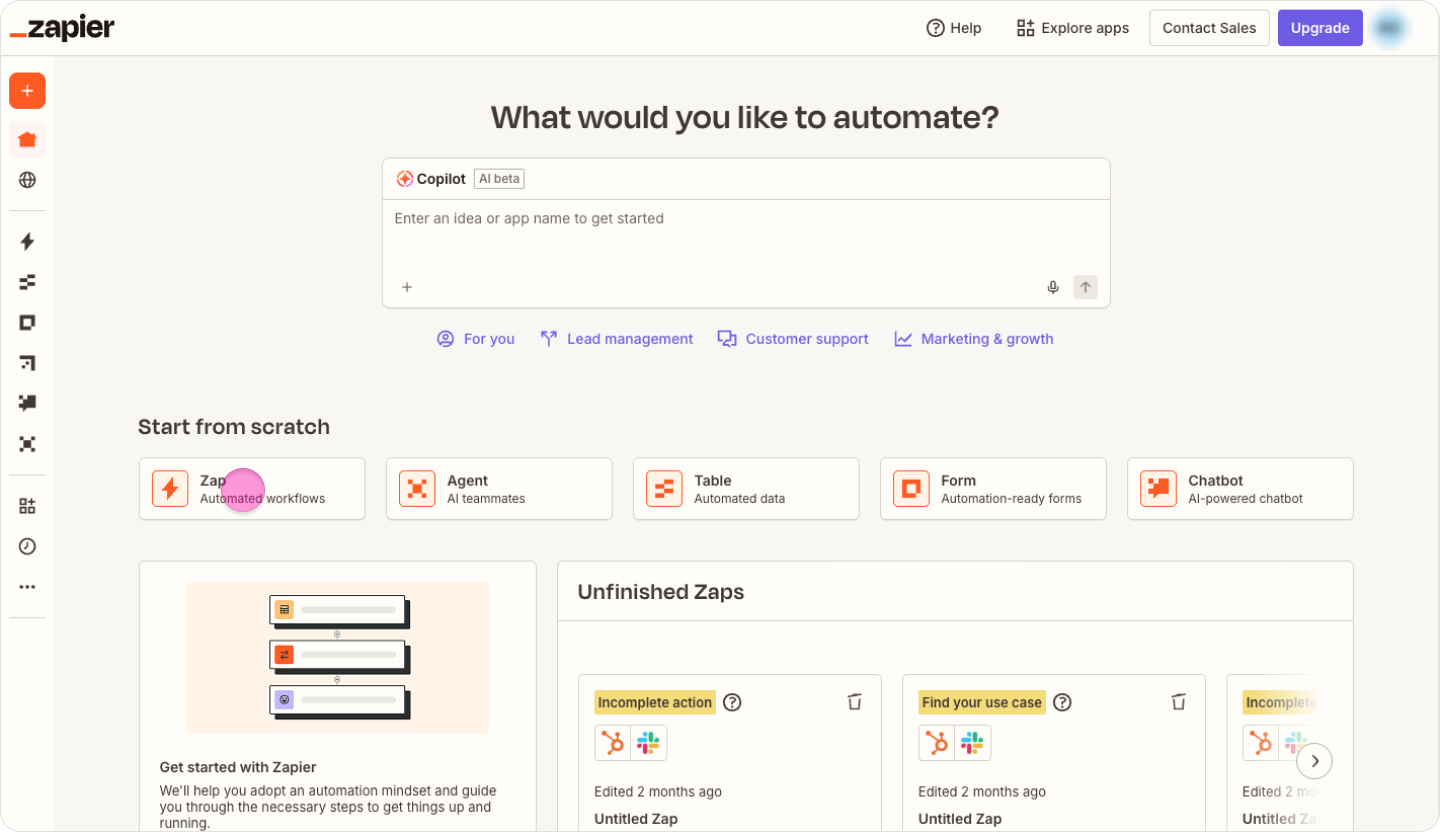Expand the More options ellipsis in sidebar
The image size is (1440, 832).
click(x=27, y=587)
